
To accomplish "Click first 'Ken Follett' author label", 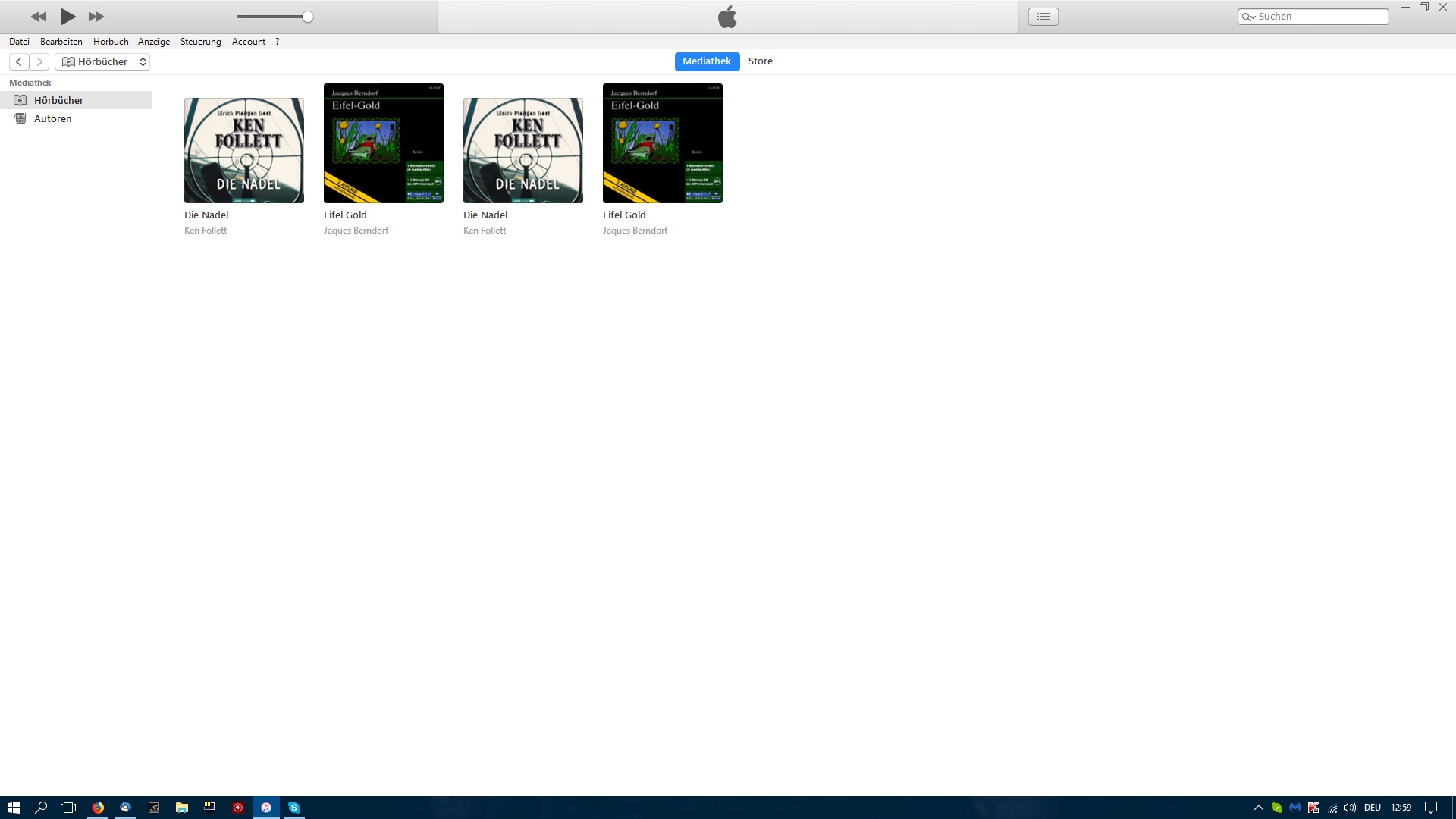I will [206, 231].
